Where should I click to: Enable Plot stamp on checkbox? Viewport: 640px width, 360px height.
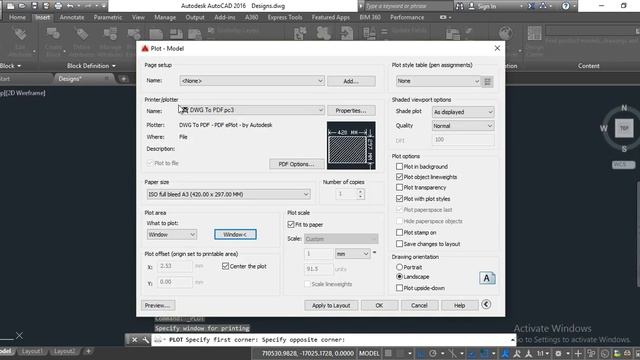tap(399, 232)
